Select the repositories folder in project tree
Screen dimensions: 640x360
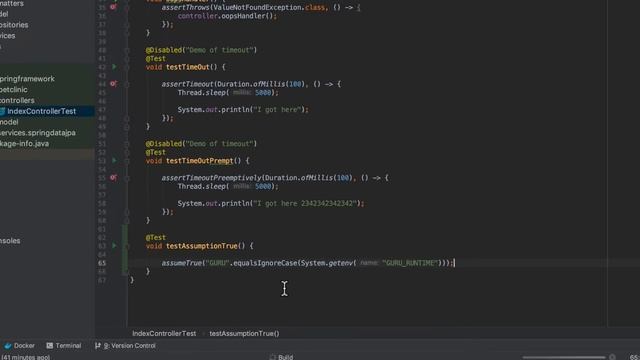pos(14,25)
